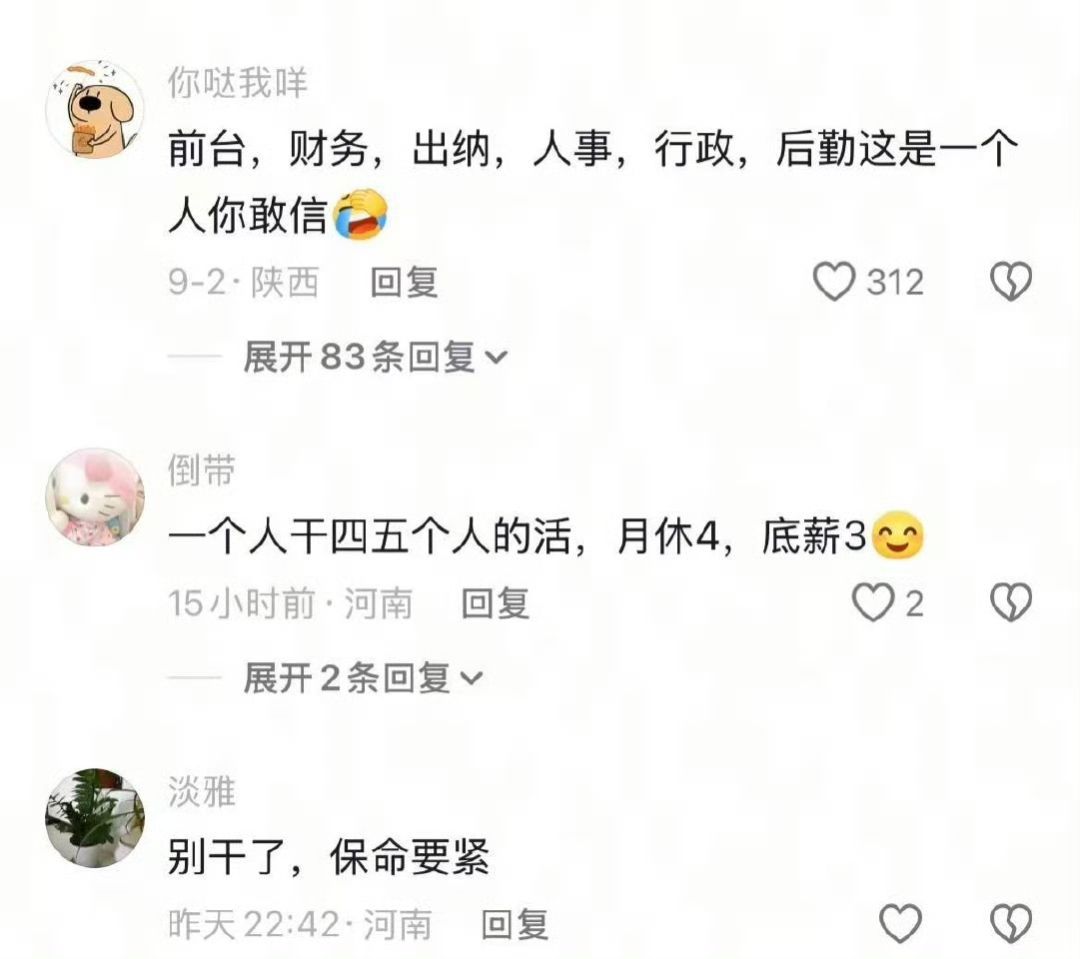Dislike 淡雅's comment with broken heart
The width and height of the screenshot is (1080, 959).
pos(1010,923)
